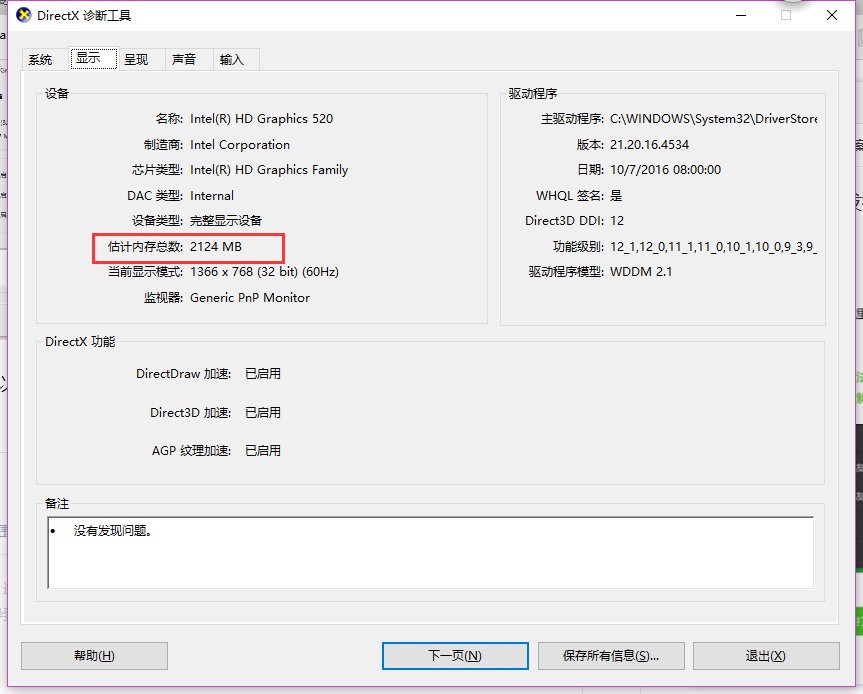Click Direct3D 加速 status 已启用
Image resolution: width=863 pixels, height=694 pixels.
point(263,412)
